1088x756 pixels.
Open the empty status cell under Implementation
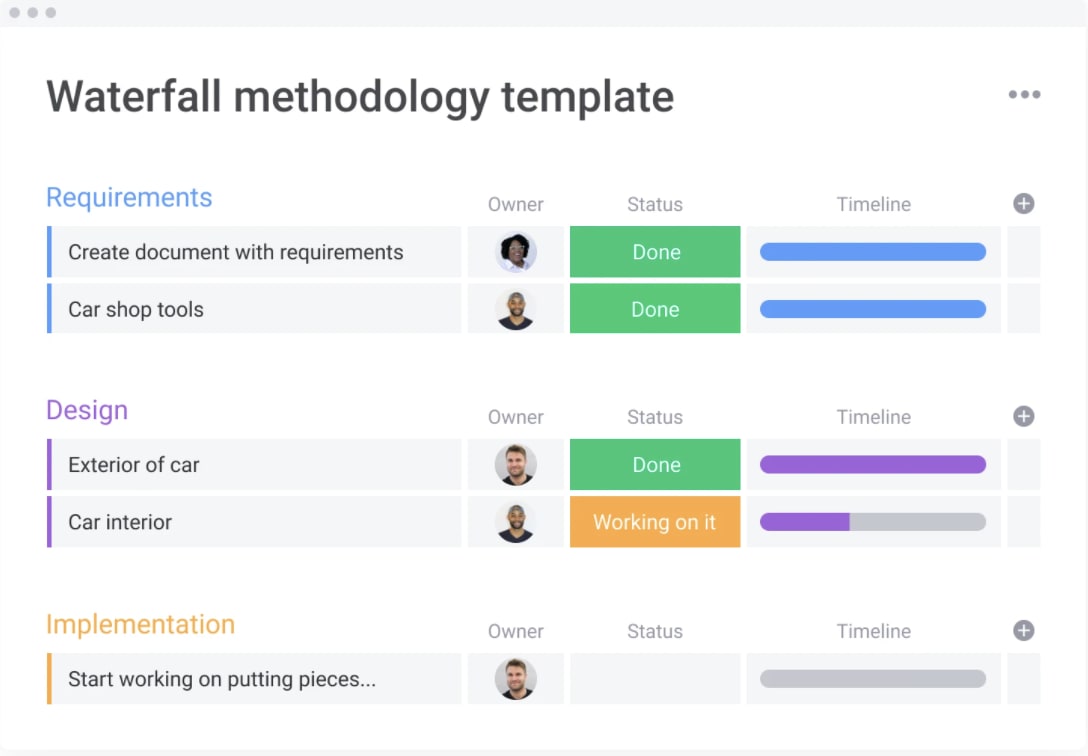click(654, 678)
